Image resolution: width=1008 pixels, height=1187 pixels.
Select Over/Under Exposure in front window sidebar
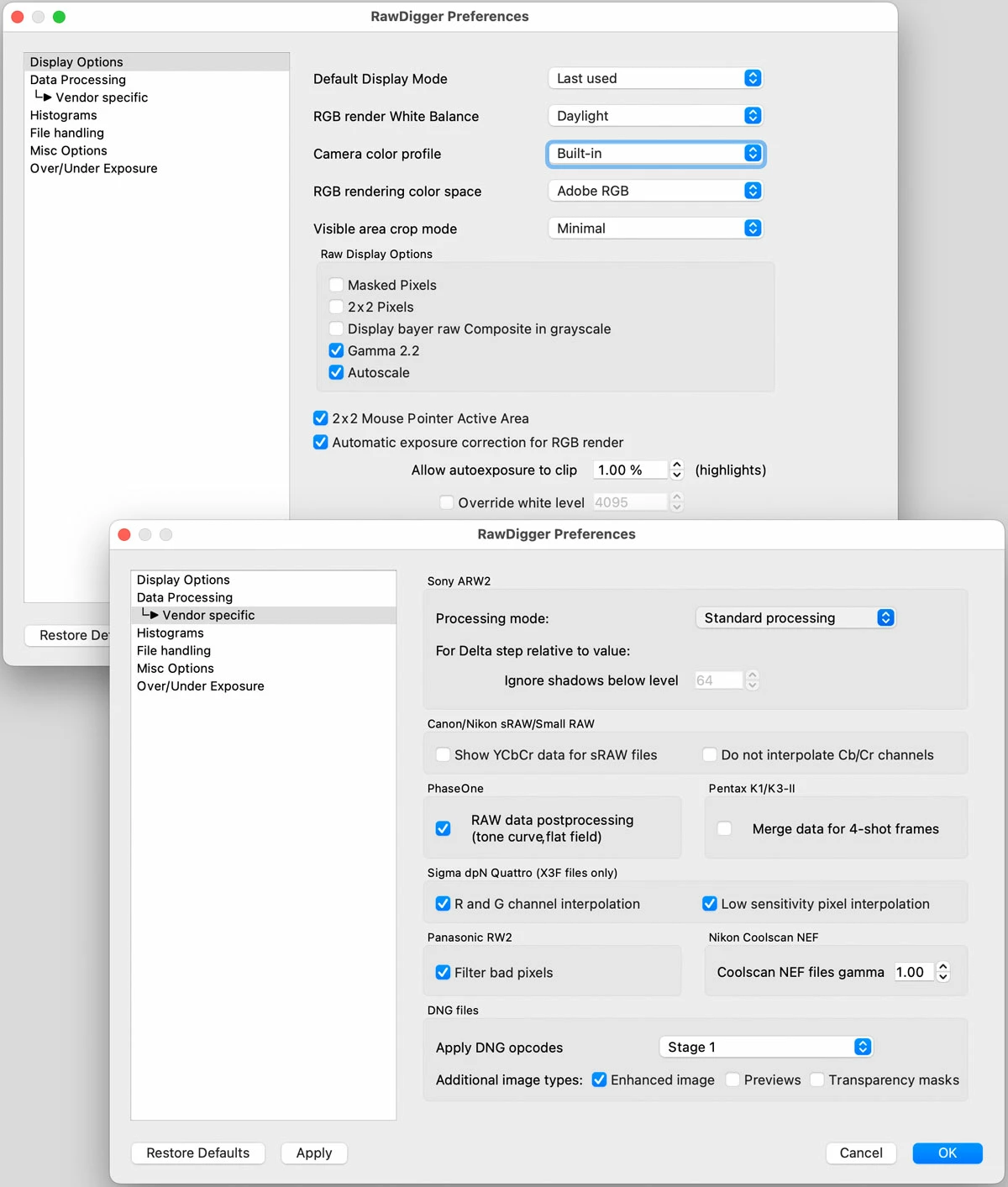[264, 685]
